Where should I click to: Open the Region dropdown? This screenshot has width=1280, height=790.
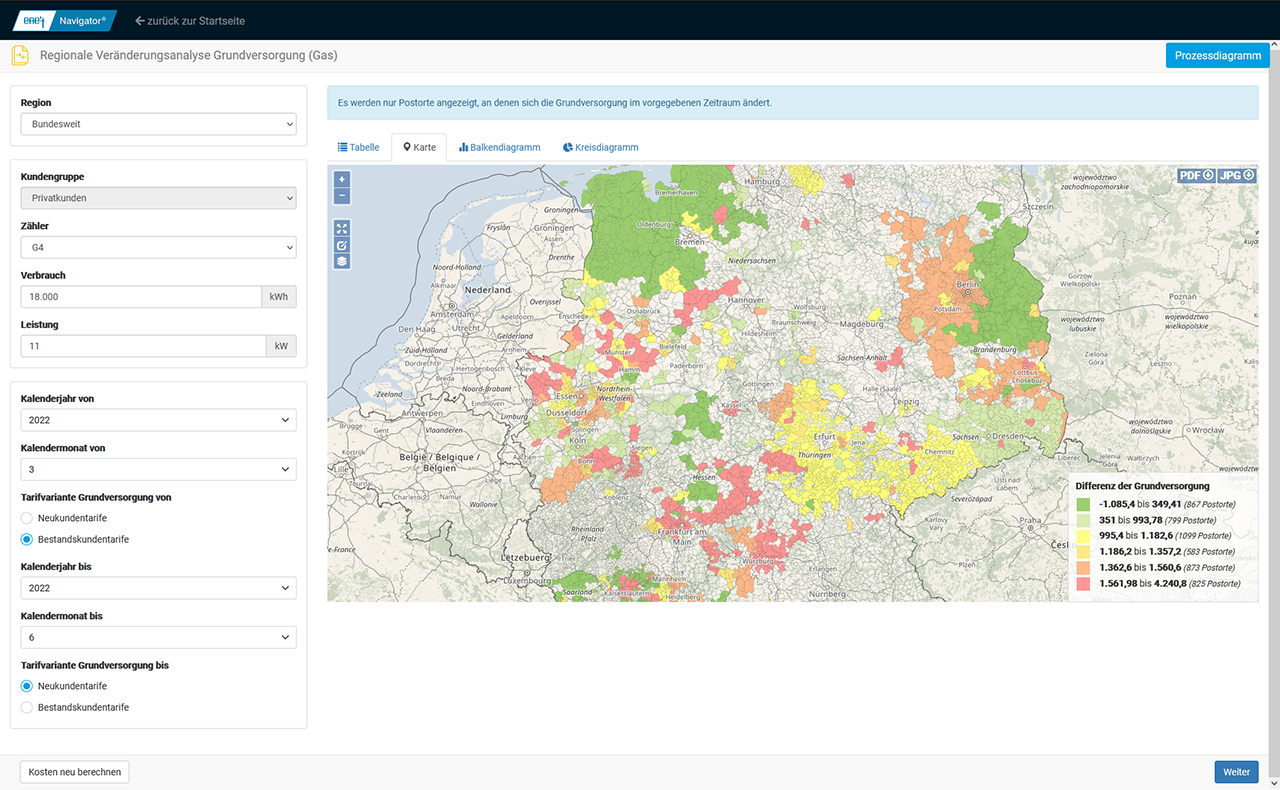158,124
